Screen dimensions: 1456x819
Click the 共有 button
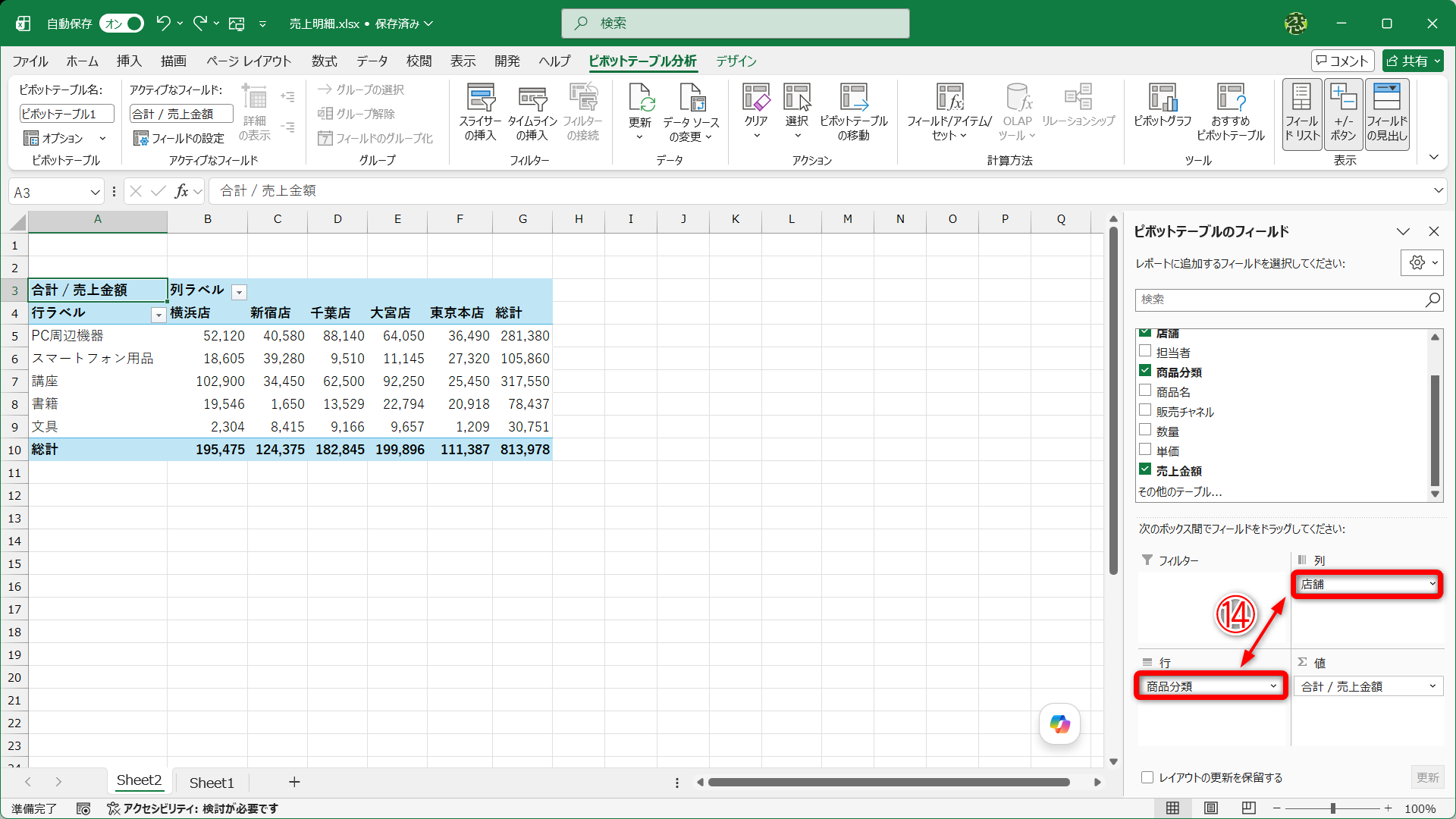[1414, 61]
